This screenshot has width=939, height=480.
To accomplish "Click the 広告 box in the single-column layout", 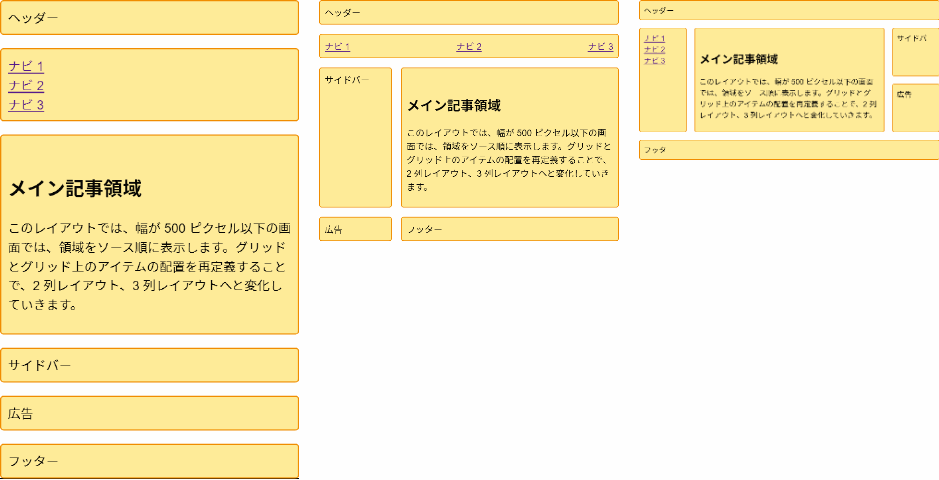I will [149, 413].
